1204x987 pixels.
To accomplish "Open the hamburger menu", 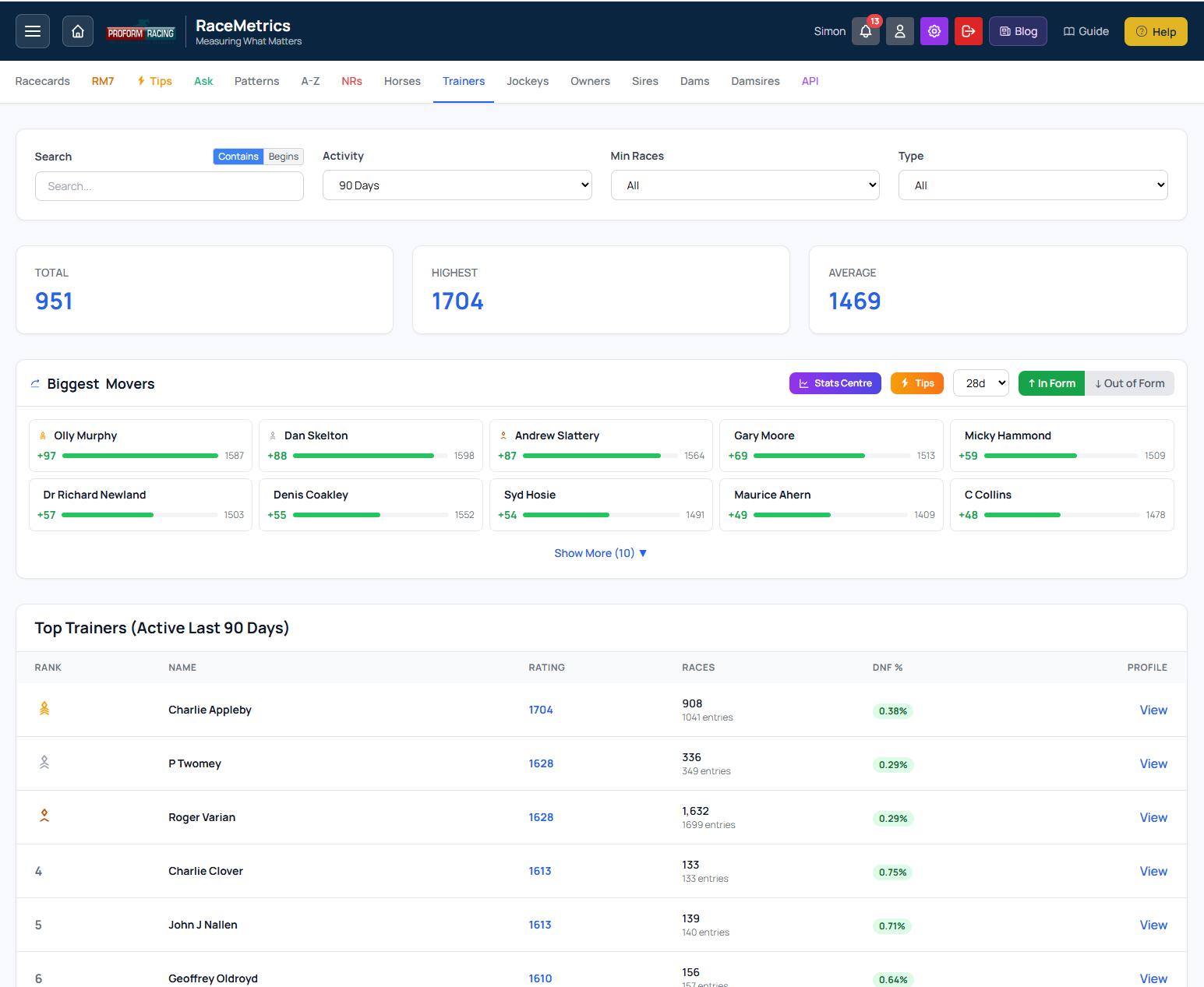I will [33, 31].
